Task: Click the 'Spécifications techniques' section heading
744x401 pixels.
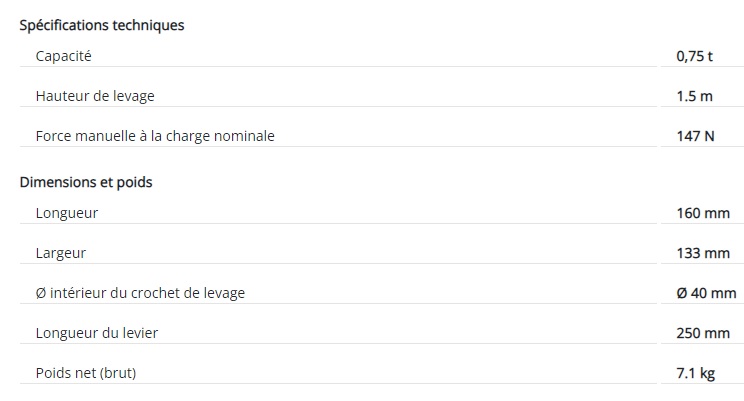Action: tap(102, 25)
